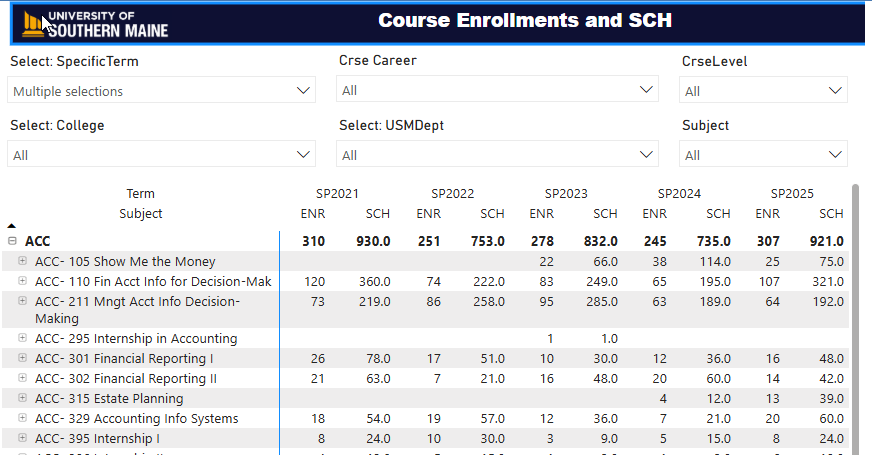
Task: Click the University of Southern Maine logo
Action: click(95, 24)
